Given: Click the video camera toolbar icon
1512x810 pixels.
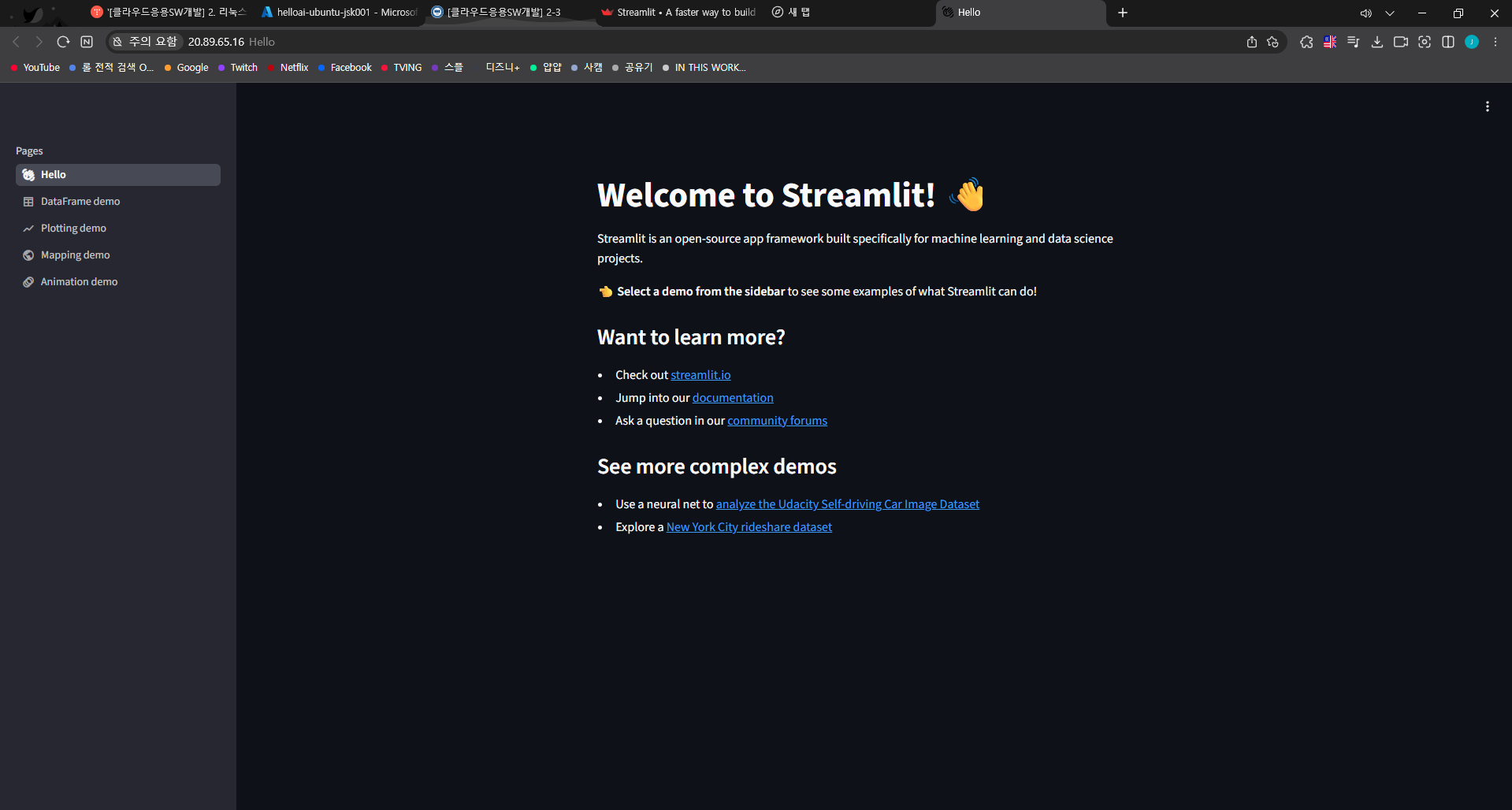Looking at the screenshot, I should 1401,42.
